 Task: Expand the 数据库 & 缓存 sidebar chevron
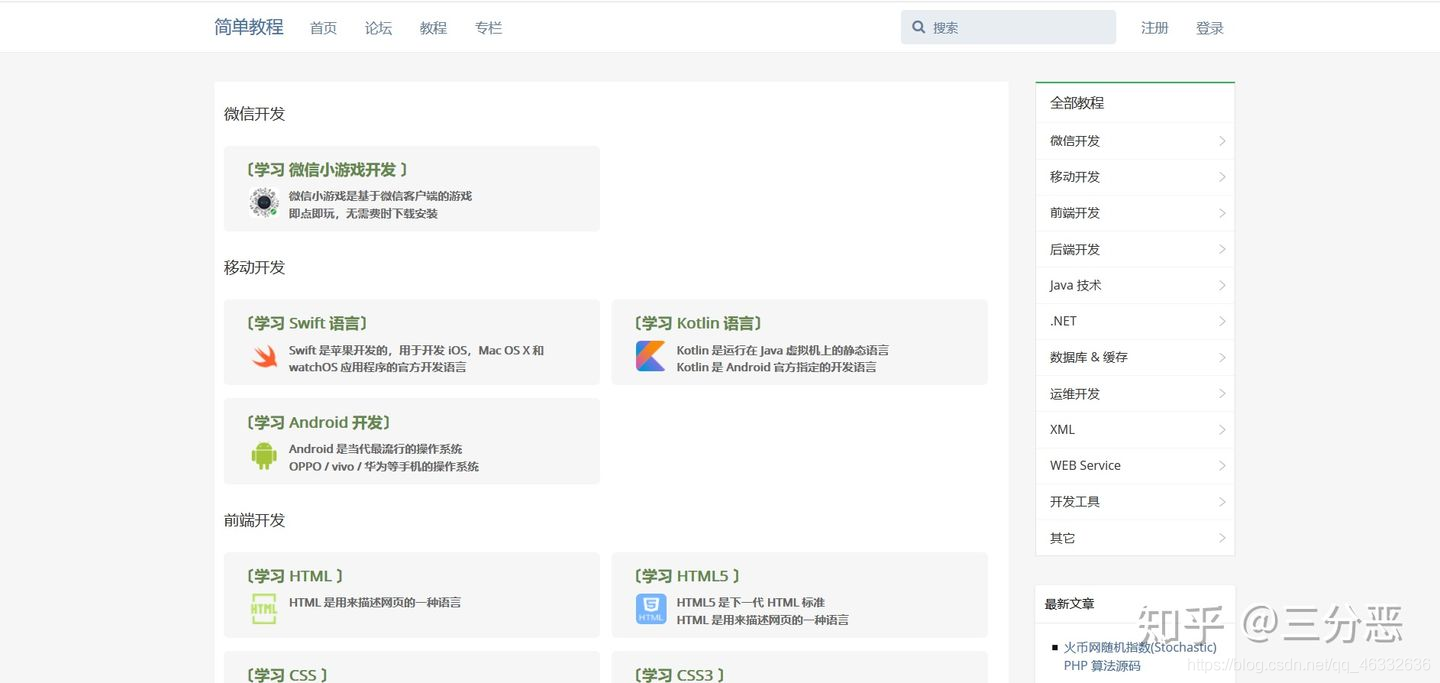coord(1222,357)
